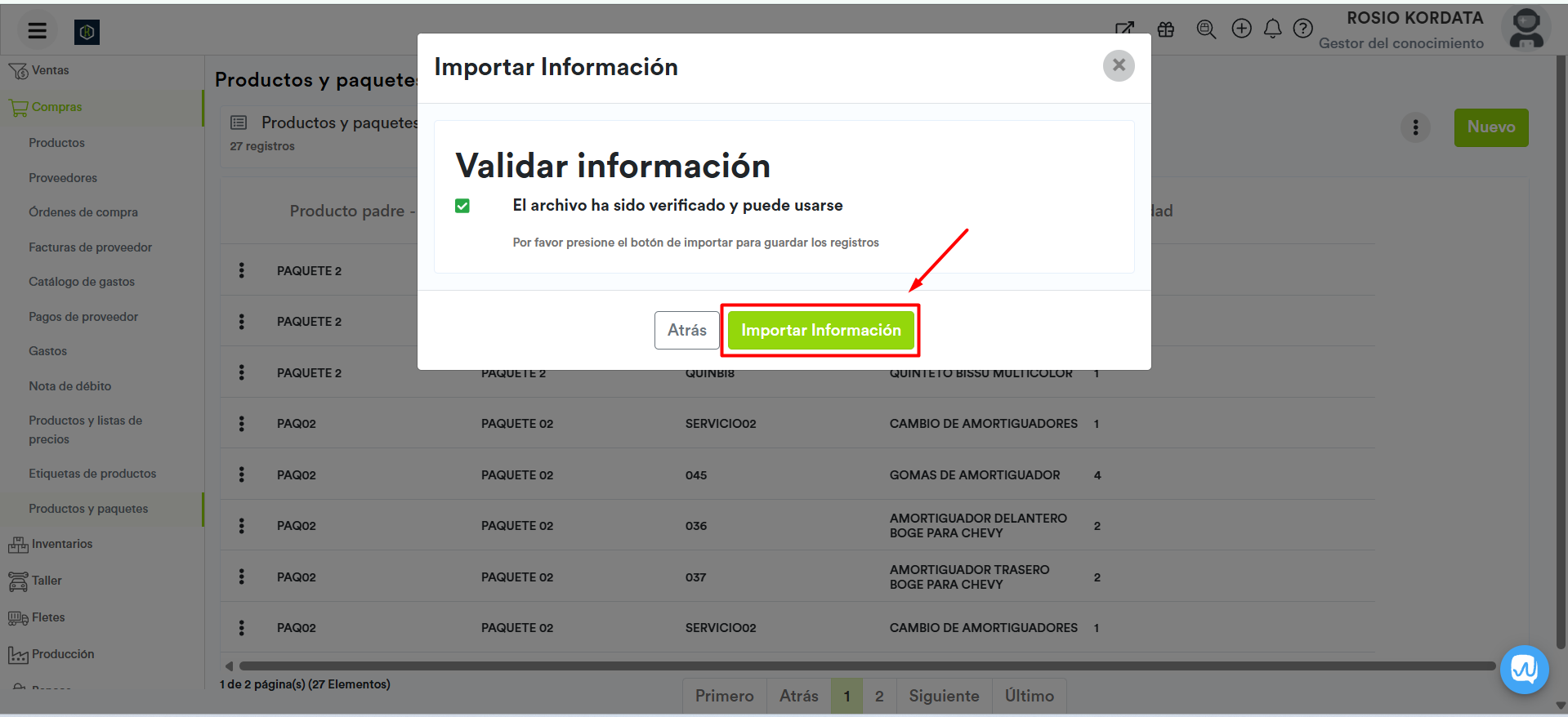Open the notifications bell
The image size is (1568, 717).
click(1272, 29)
